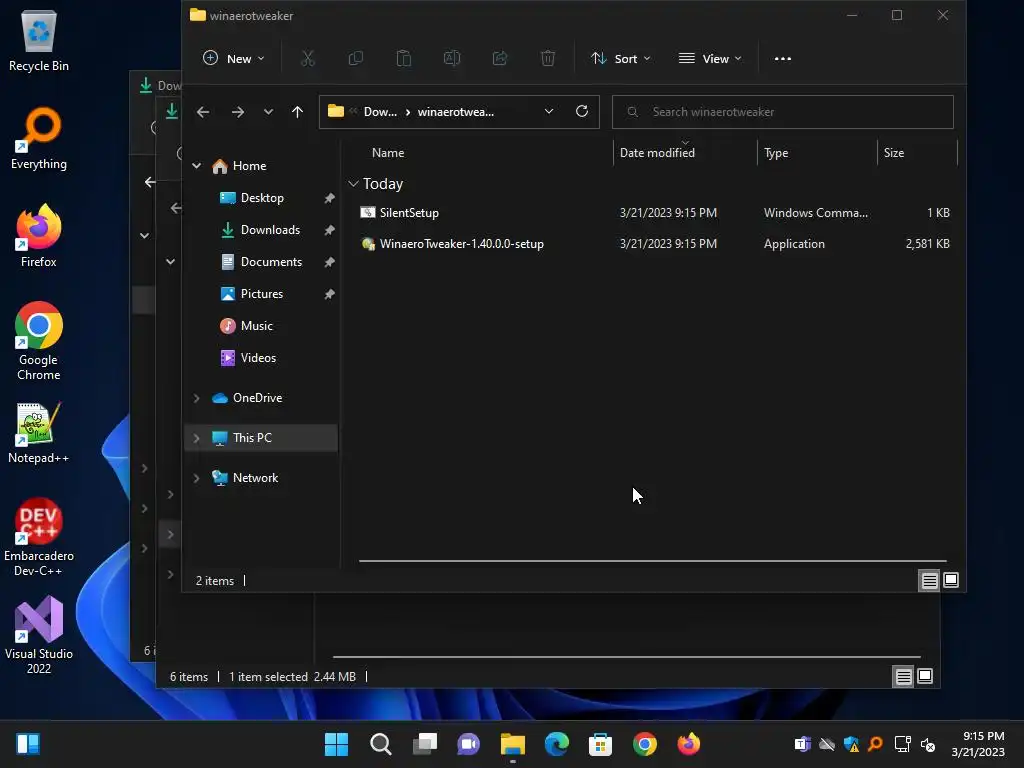Collapse the Home tree node
This screenshot has height=768, width=1024.
(197, 166)
